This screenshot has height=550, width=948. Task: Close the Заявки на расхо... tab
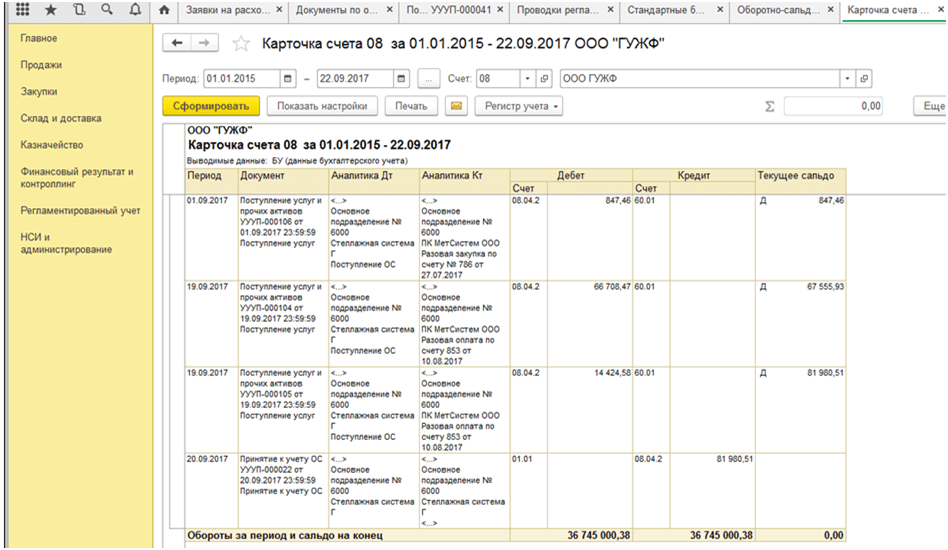(279, 10)
